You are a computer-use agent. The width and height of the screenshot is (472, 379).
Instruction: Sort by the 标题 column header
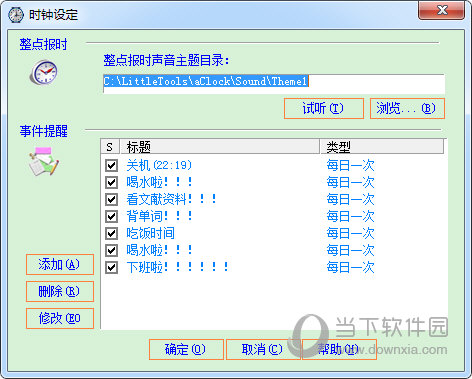tap(220, 147)
